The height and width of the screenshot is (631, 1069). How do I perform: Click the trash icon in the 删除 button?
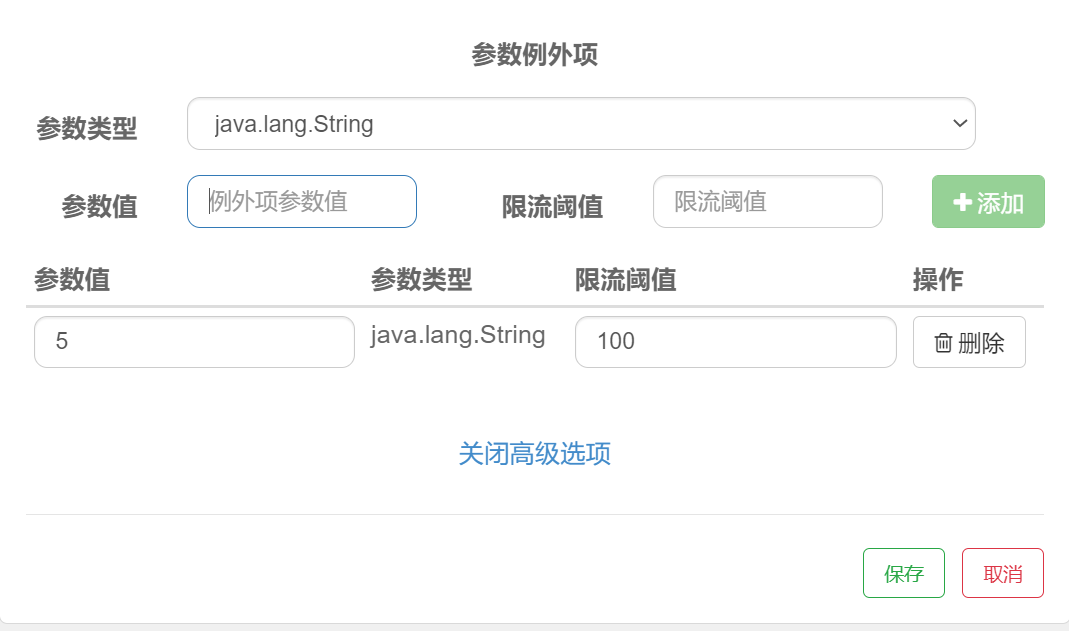point(943,343)
